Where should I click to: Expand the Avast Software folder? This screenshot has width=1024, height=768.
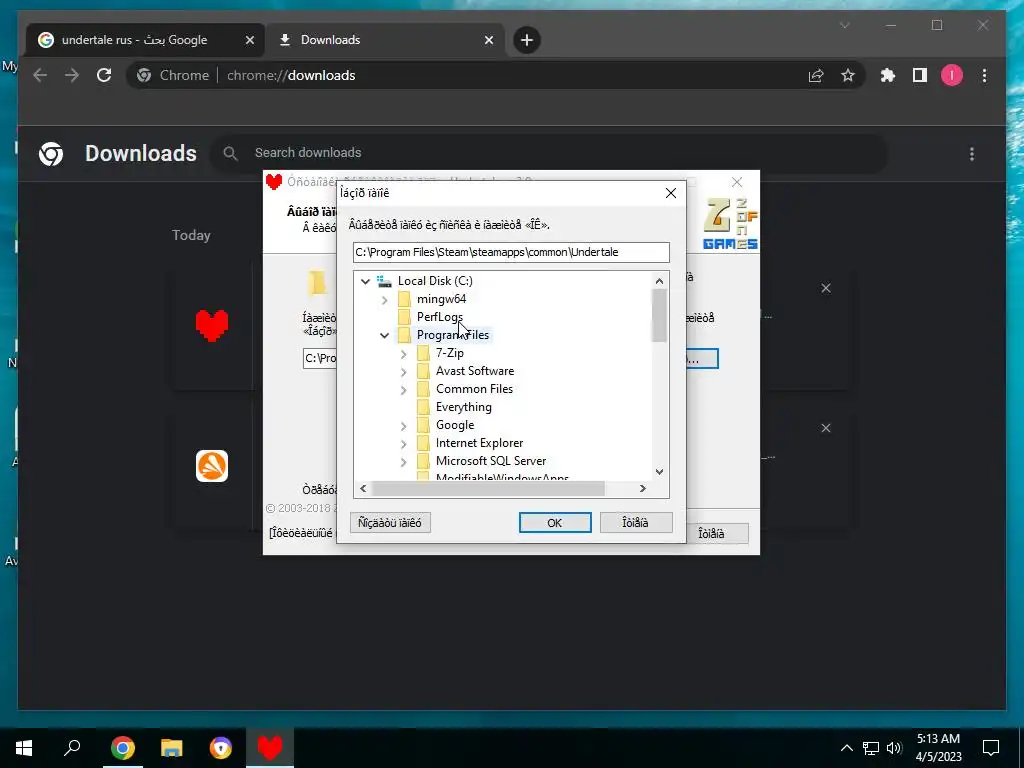click(x=403, y=372)
